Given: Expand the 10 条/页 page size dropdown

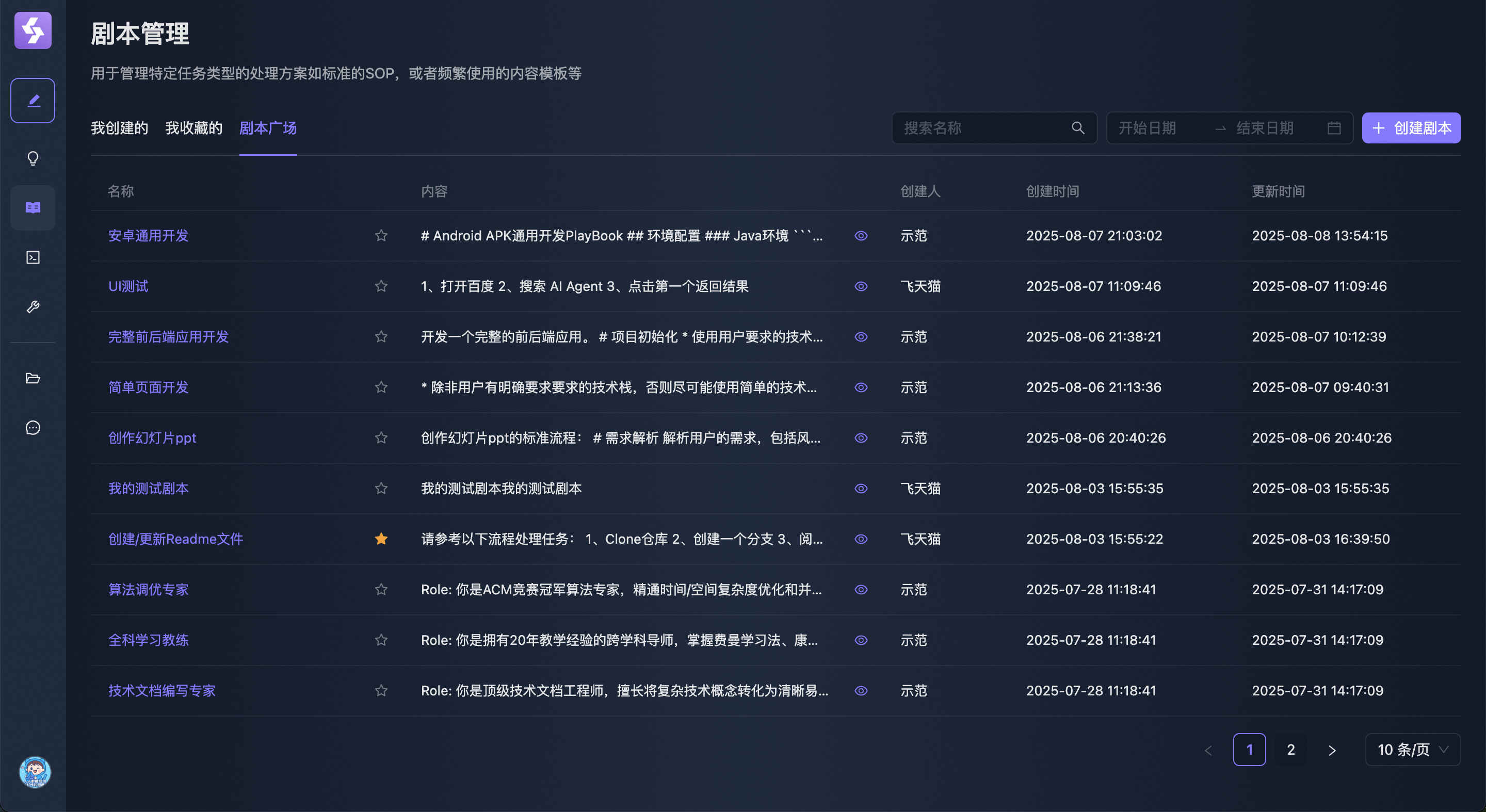Looking at the screenshot, I should point(1412,749).
